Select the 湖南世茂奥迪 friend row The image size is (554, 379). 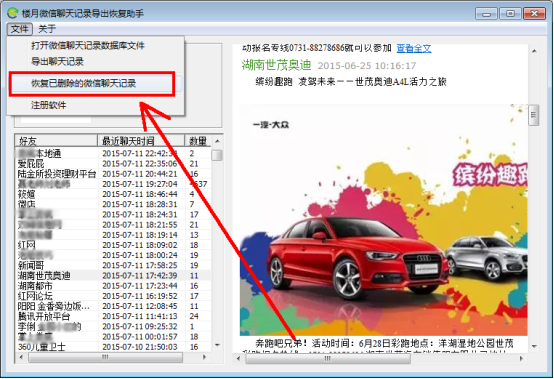(113, 276)
